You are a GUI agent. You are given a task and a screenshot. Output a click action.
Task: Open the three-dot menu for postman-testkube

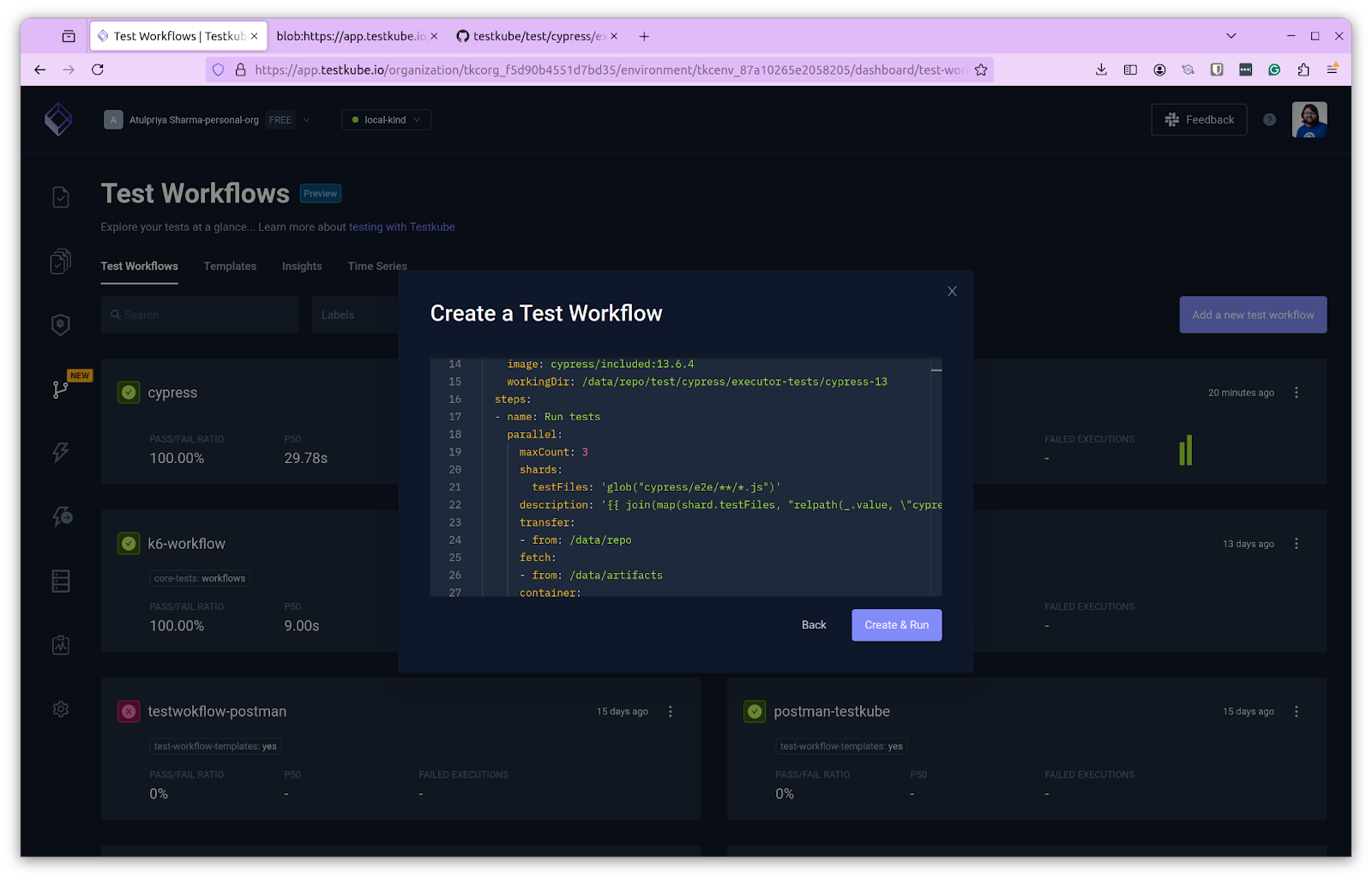[x=1297, y=711]
